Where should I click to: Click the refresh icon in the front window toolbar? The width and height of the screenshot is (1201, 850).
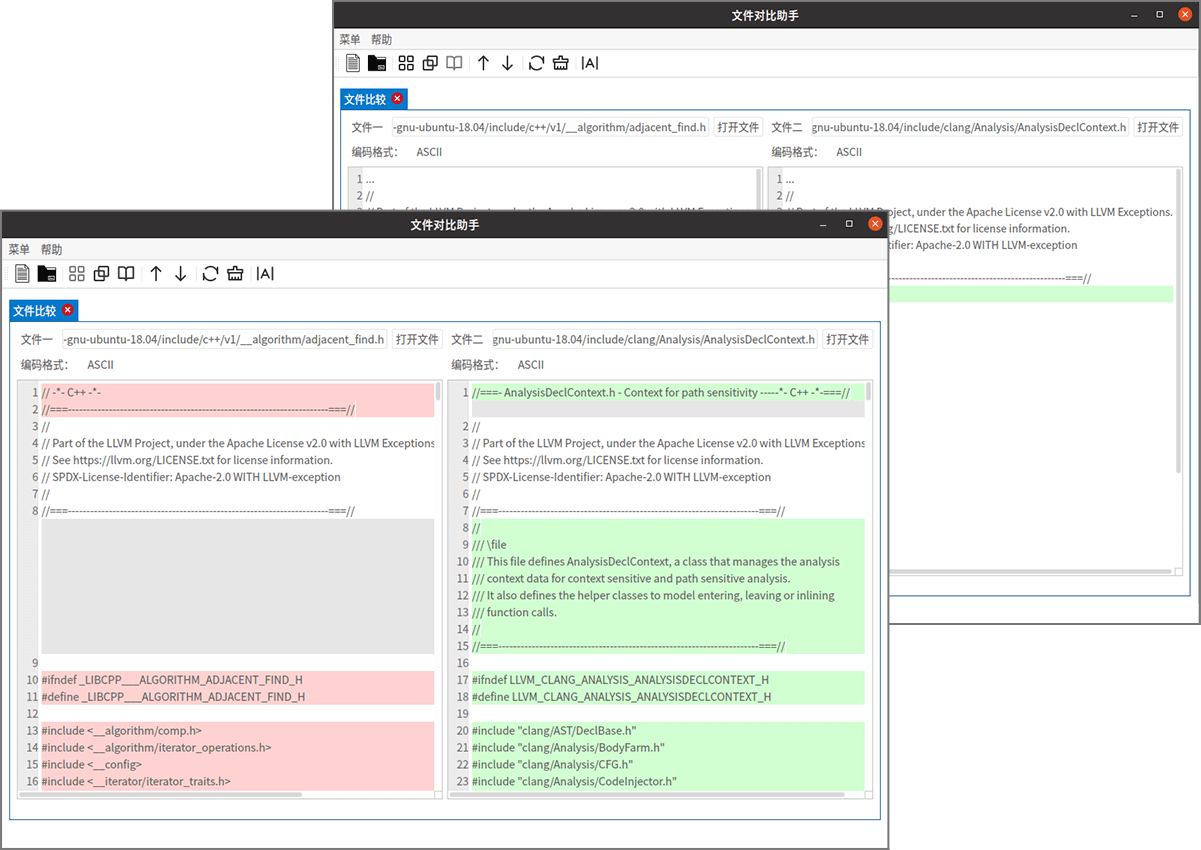coord(210,274)
